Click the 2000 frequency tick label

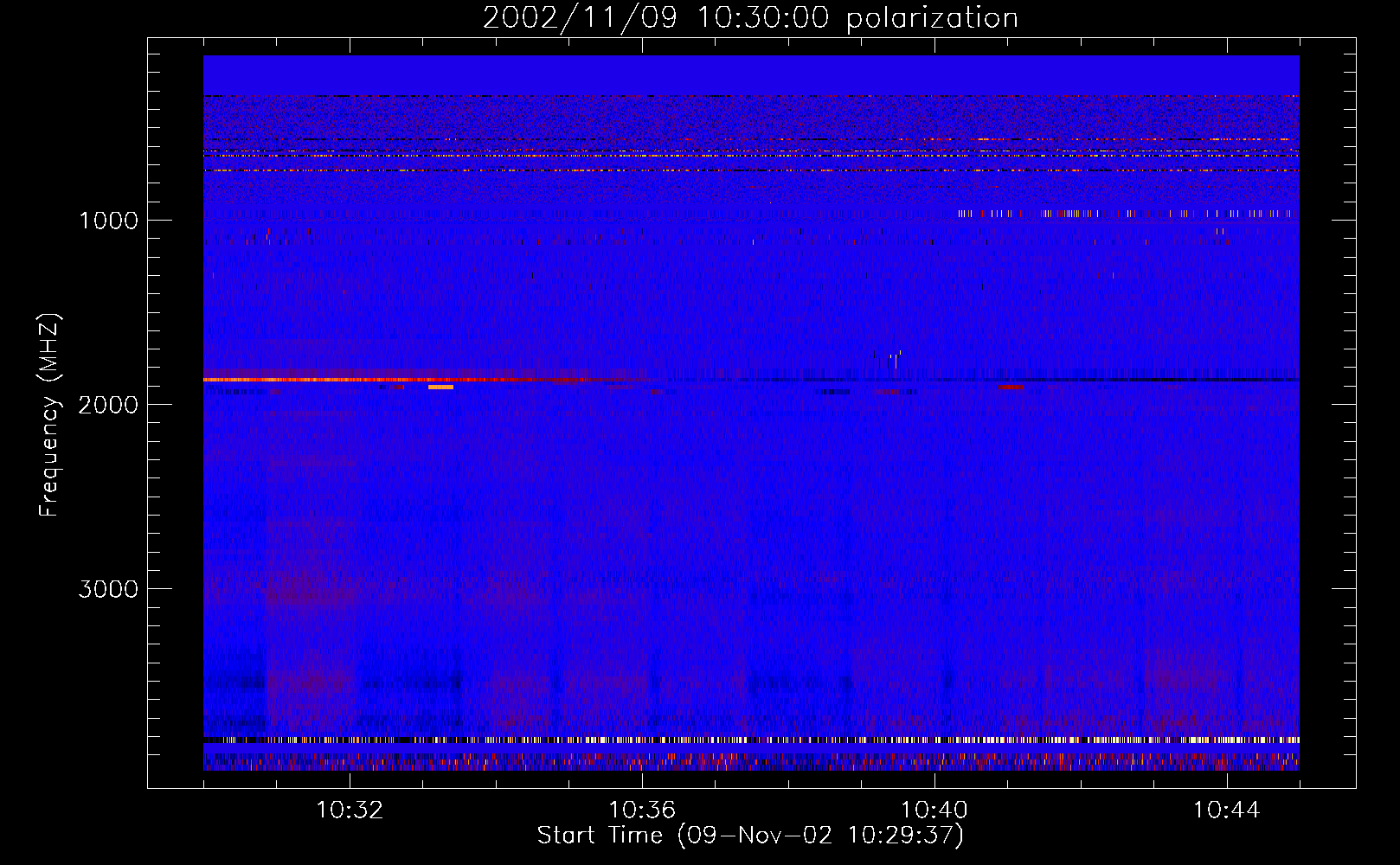[x=109, y=405]
